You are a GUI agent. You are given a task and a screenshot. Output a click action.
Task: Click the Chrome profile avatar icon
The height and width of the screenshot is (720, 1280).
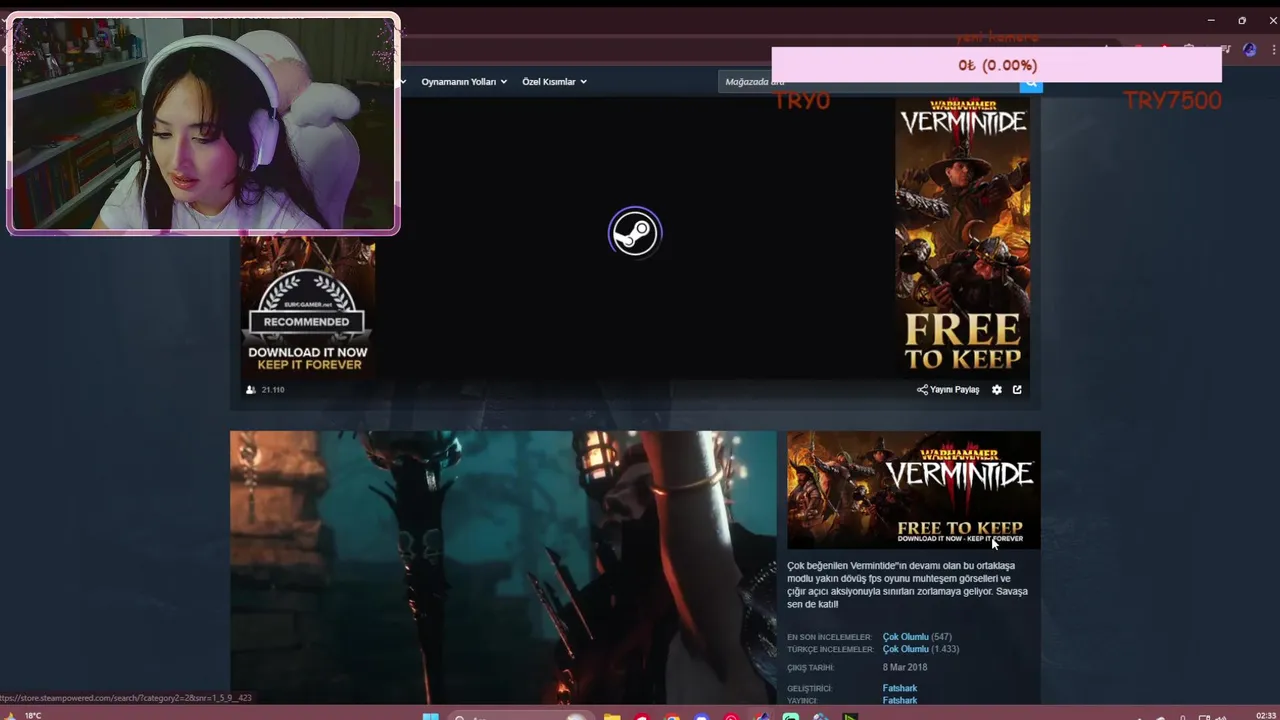(x=1249, y=49)
